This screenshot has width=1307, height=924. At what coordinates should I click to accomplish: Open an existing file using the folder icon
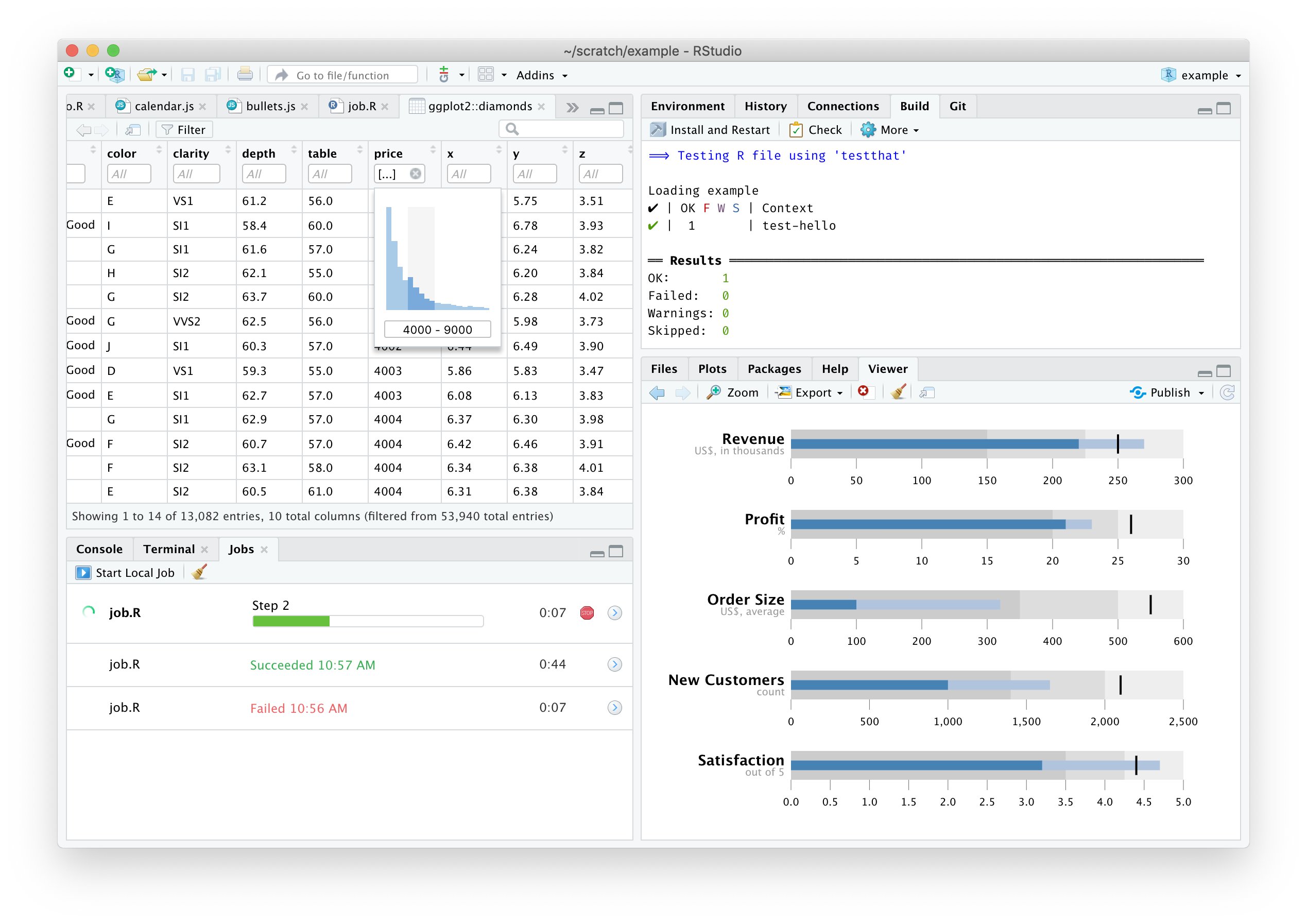tap(147, 74)
